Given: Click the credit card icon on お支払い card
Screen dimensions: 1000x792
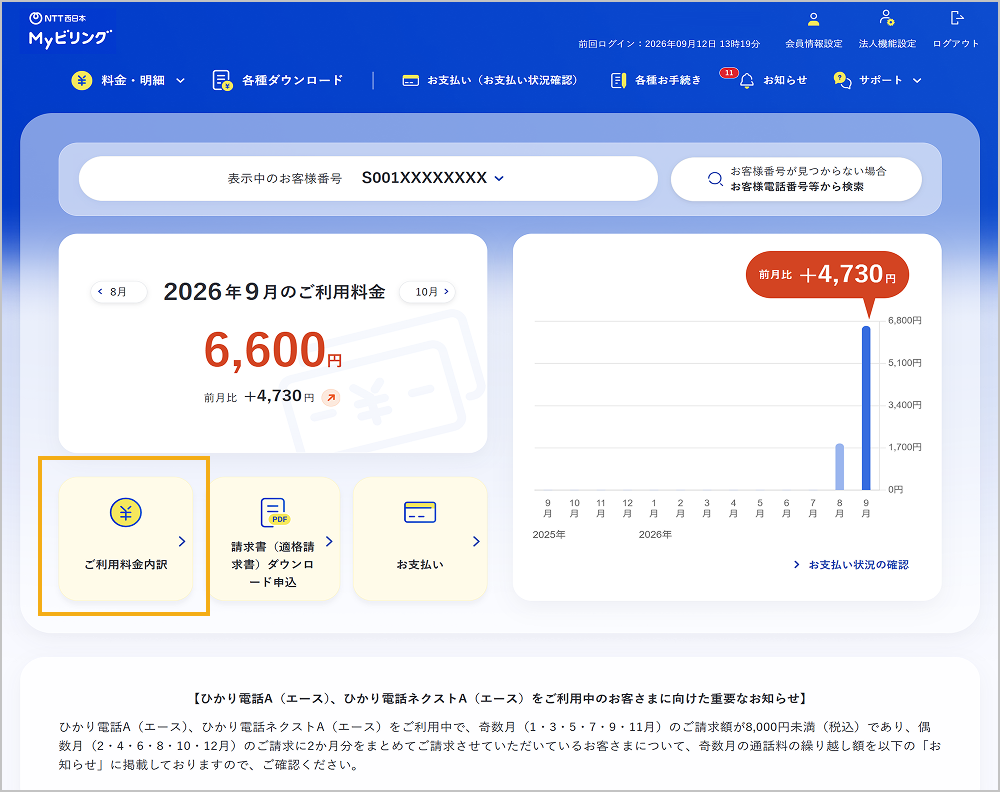Looking at the screenshot, I should tap(420, 512).
